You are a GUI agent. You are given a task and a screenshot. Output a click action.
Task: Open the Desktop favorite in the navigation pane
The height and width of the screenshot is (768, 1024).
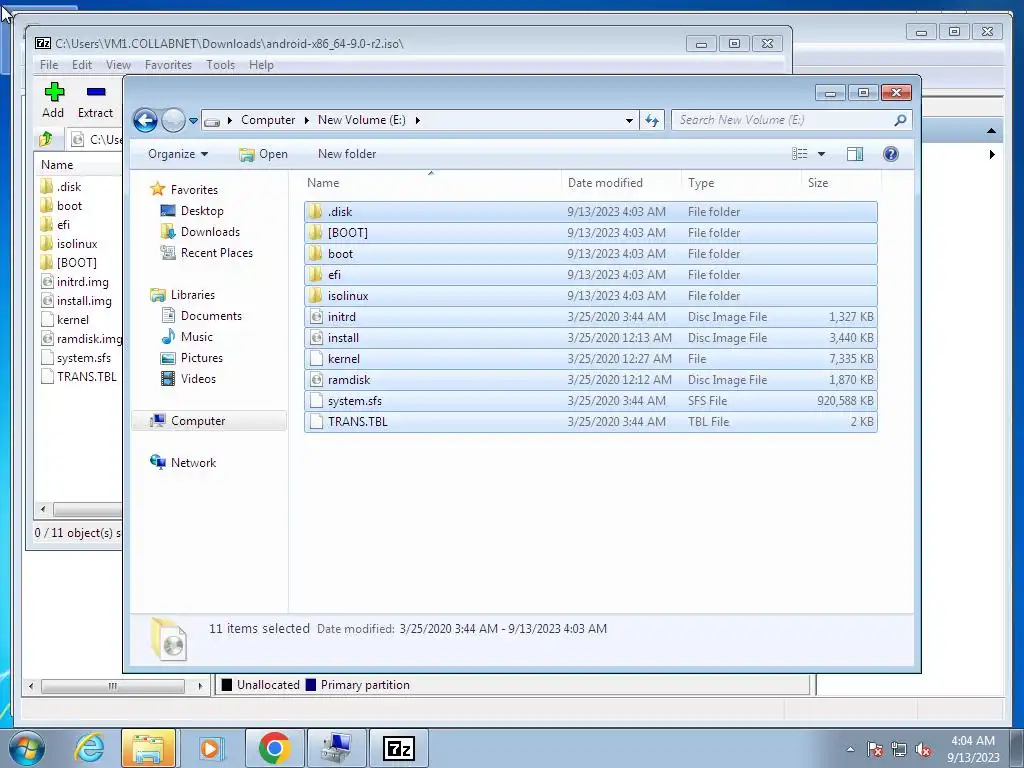pyautogui.click(x=202, y=211)
